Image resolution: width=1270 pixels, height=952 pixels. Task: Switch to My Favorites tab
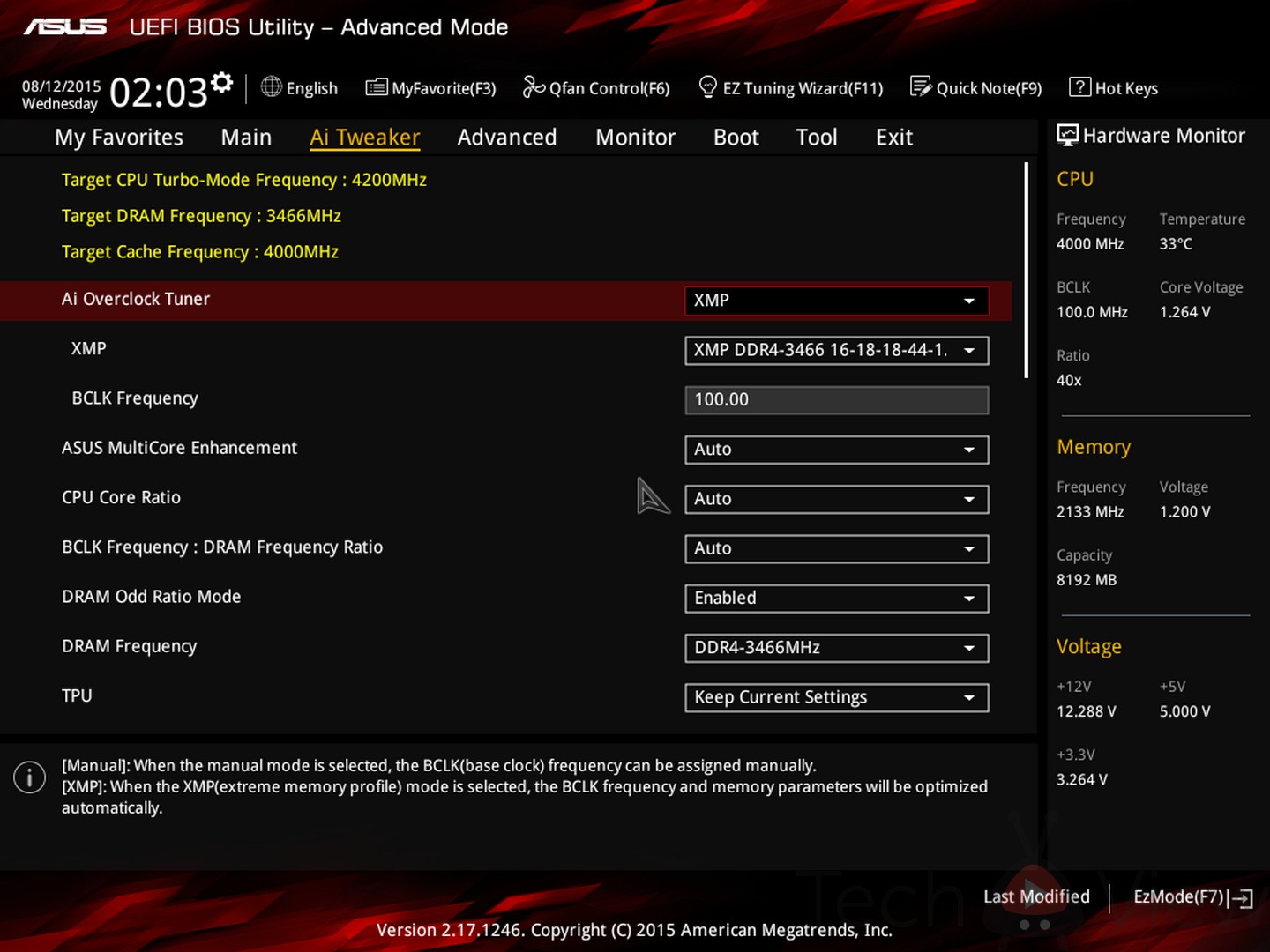pos(119,138)
